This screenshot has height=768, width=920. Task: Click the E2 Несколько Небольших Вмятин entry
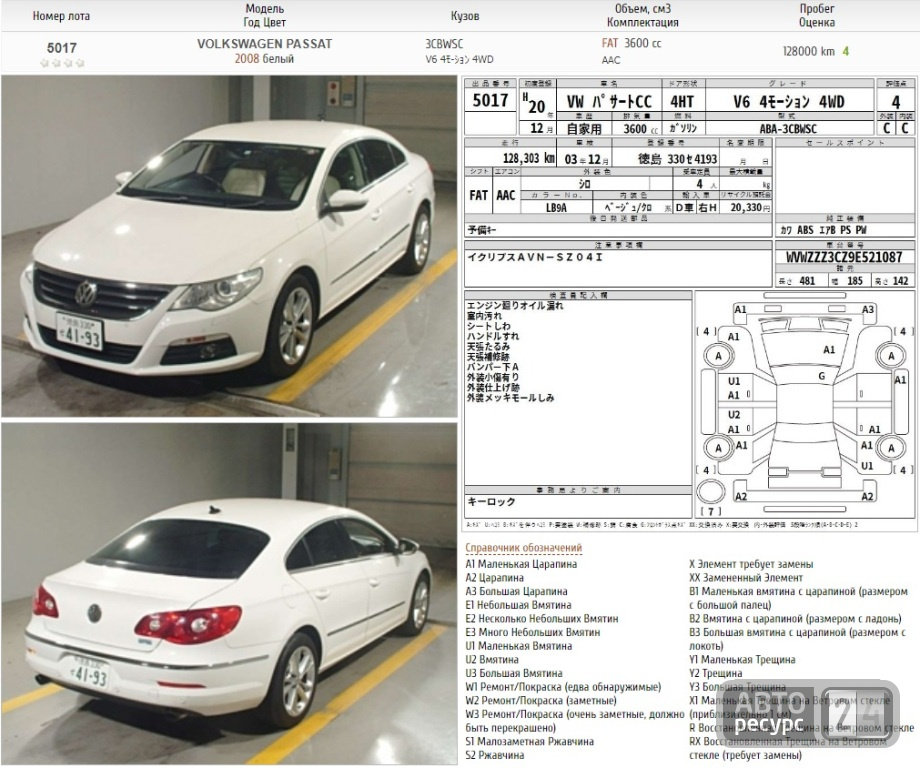pyautogui.click(x=542, y=618)
